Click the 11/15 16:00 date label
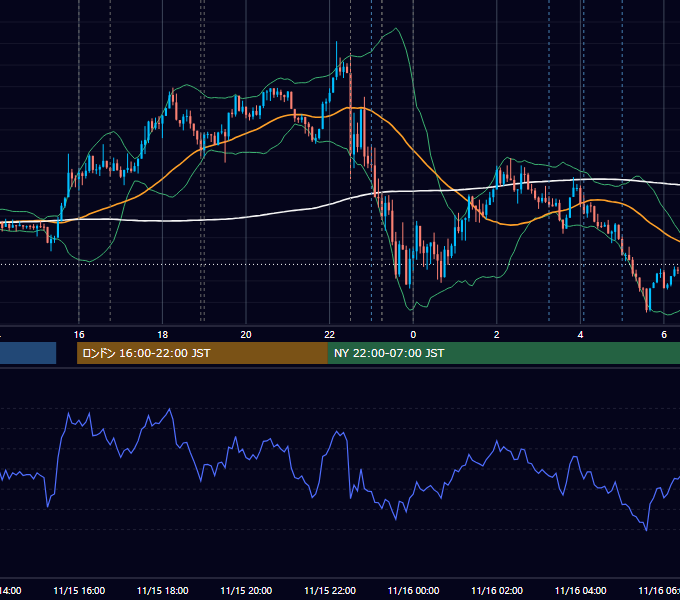 point(79,590)
